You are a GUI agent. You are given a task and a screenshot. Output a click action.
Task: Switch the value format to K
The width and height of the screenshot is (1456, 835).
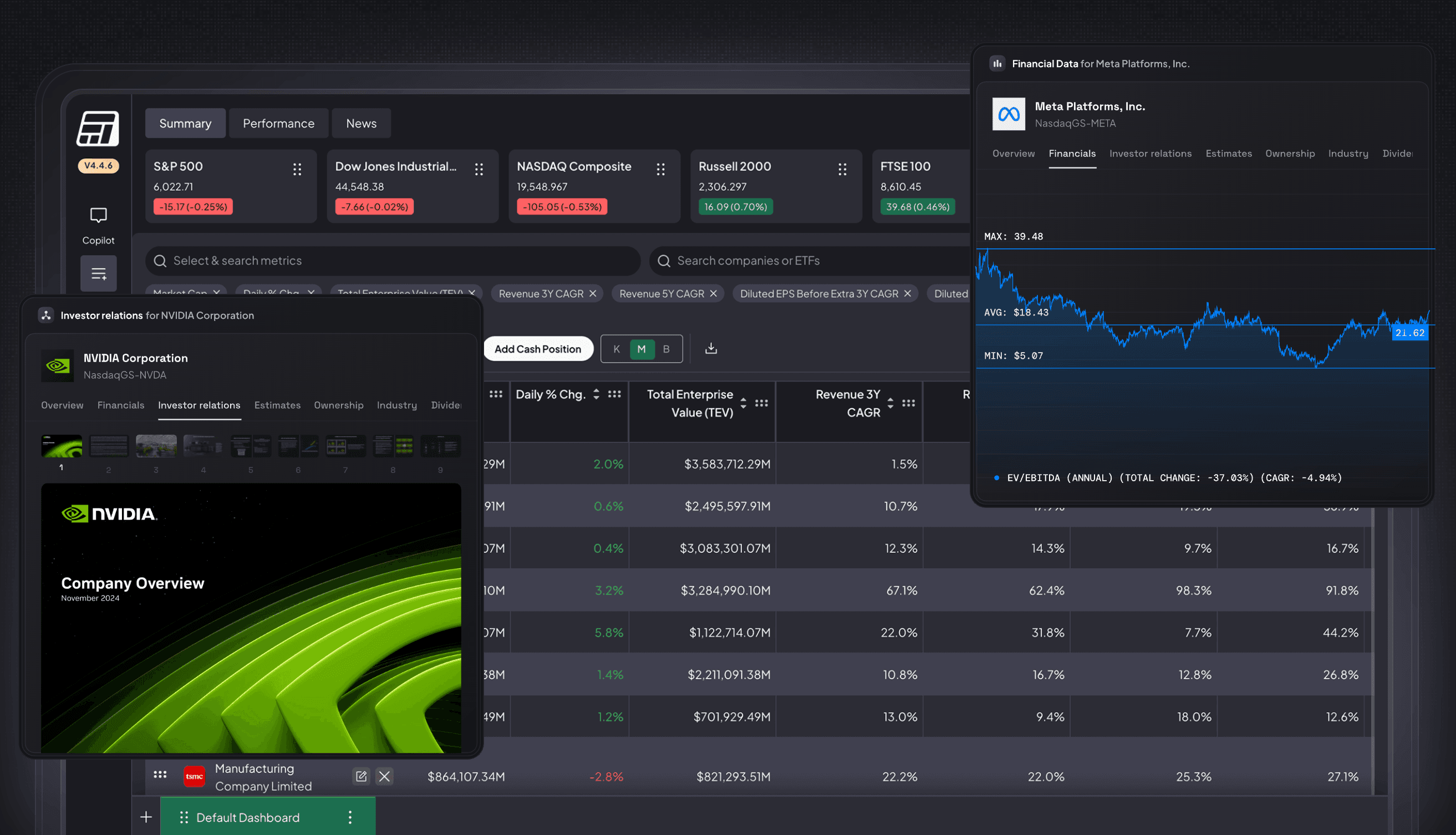pos(617,348)
